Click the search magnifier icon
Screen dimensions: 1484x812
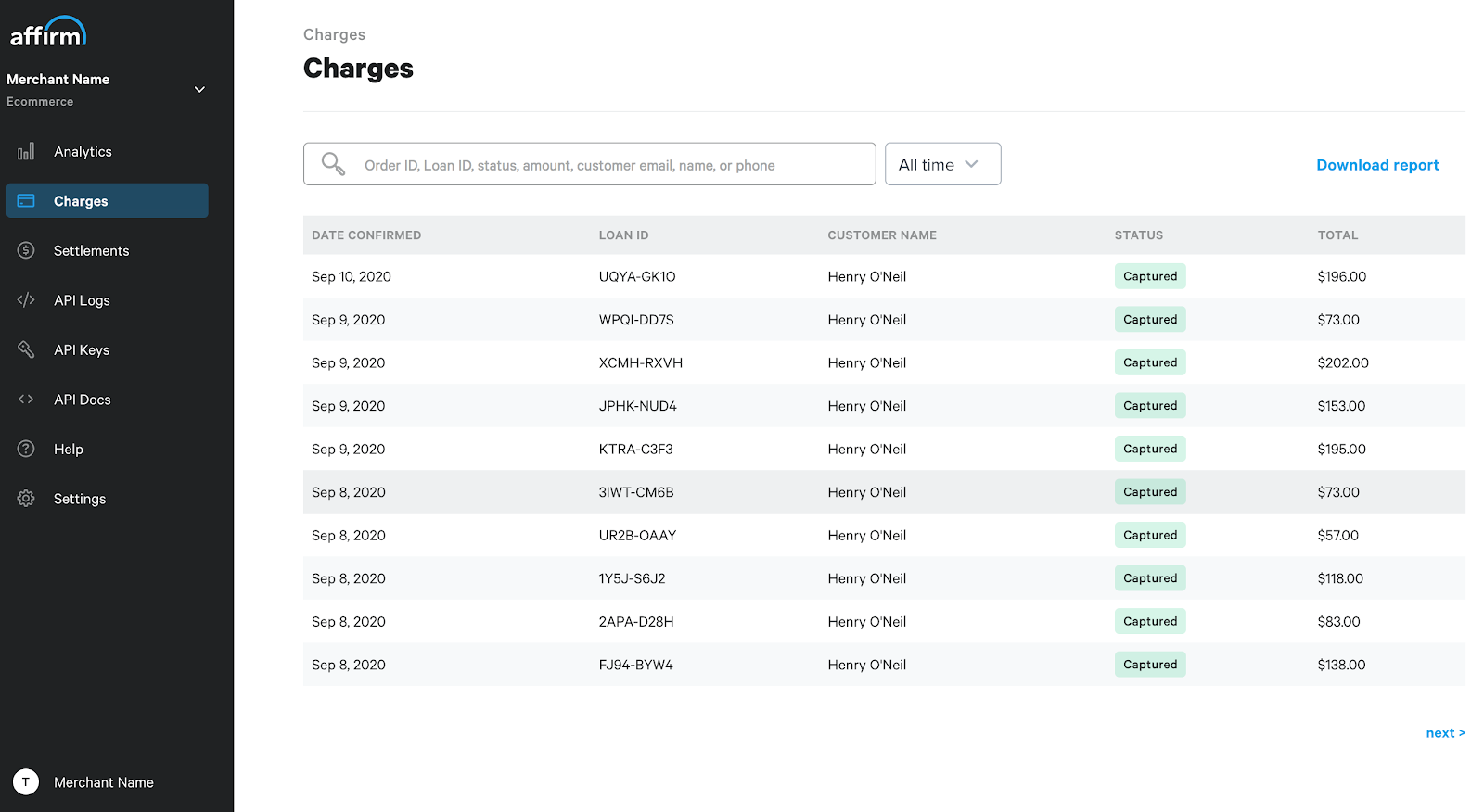click(333, 164)
